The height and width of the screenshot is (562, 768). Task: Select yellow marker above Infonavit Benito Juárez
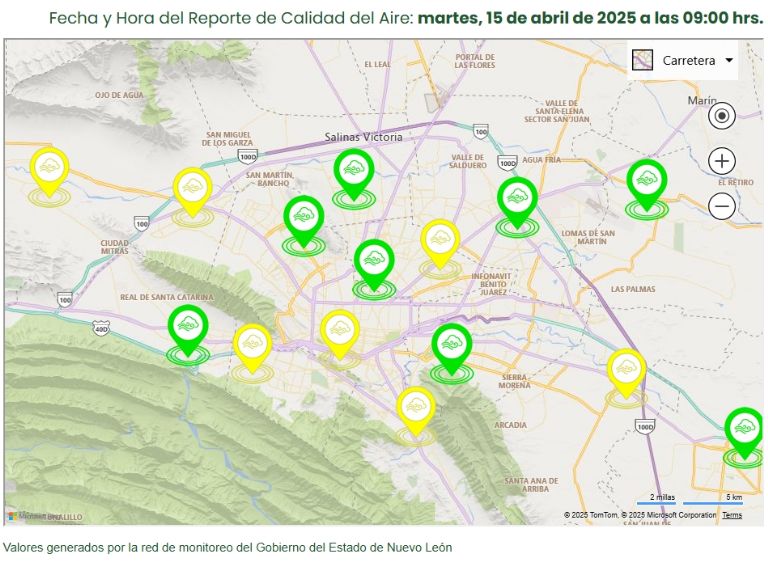[x=440, y=242]
